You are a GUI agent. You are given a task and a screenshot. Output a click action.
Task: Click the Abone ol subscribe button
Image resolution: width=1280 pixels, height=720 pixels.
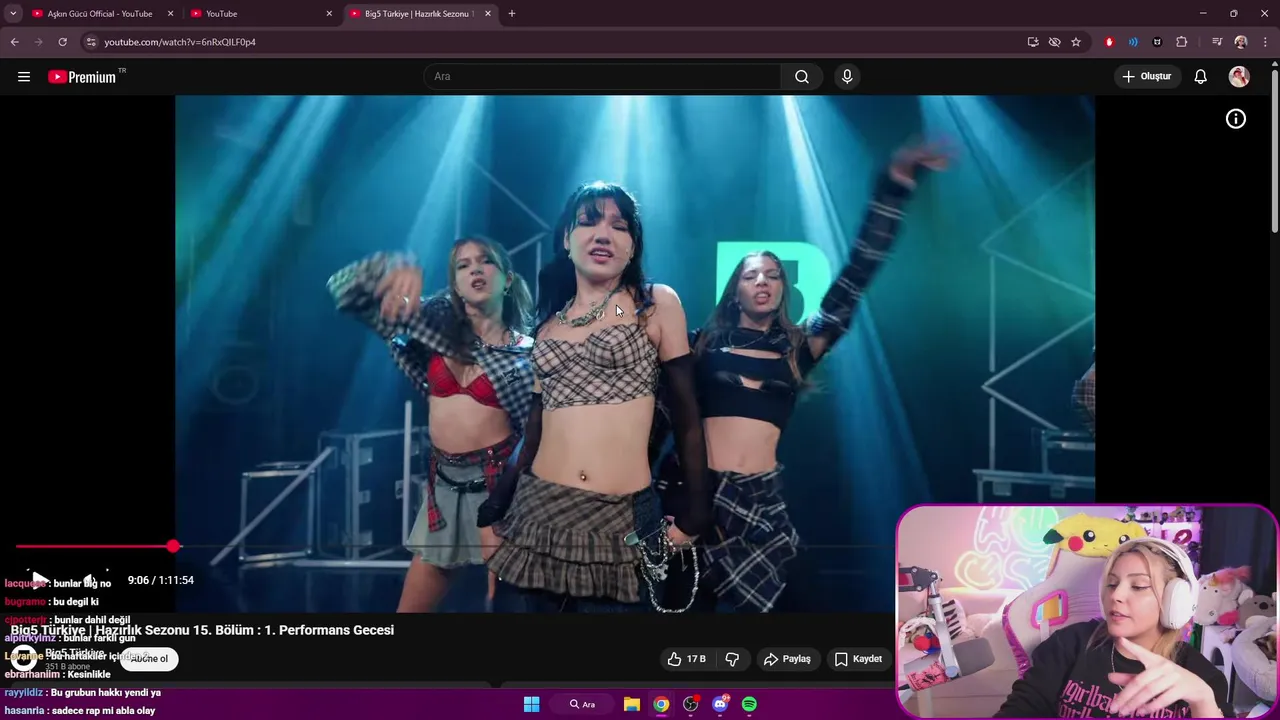tap(149, 658)
